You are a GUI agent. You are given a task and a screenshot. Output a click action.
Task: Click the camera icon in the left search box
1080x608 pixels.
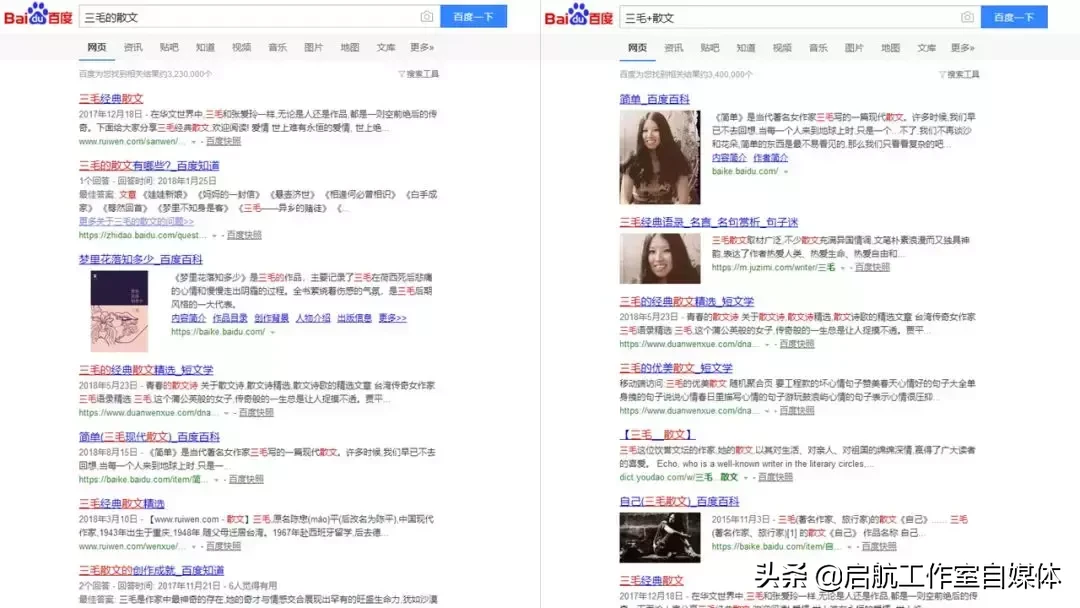click(x=428, y=17)
